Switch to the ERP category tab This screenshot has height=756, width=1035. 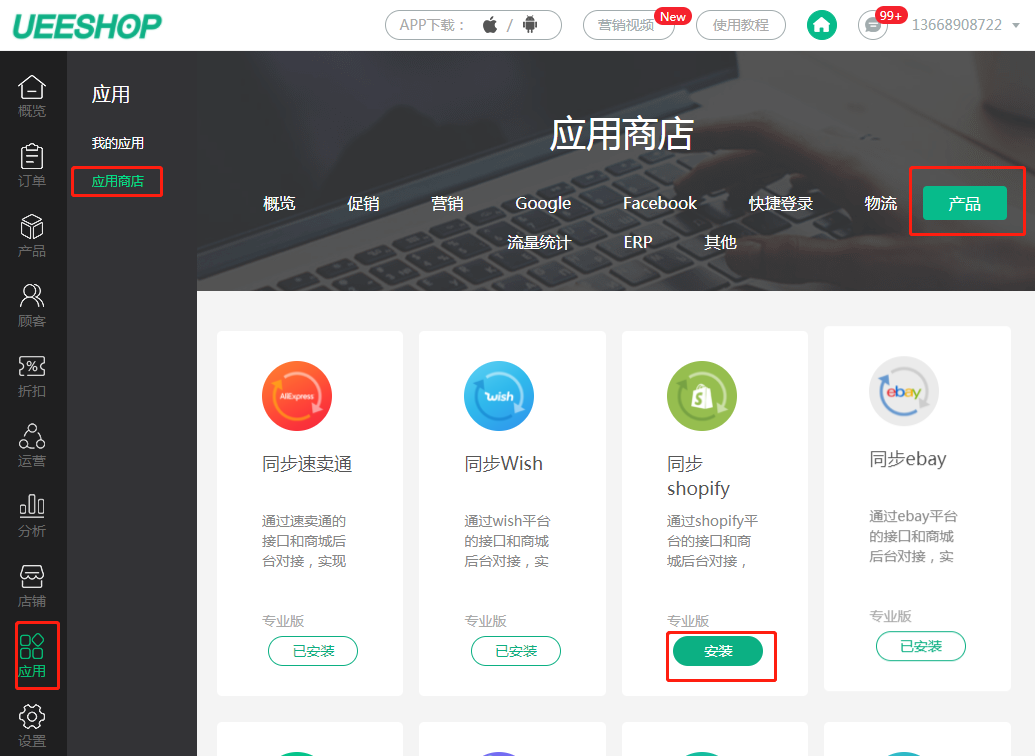pos(638,242)
